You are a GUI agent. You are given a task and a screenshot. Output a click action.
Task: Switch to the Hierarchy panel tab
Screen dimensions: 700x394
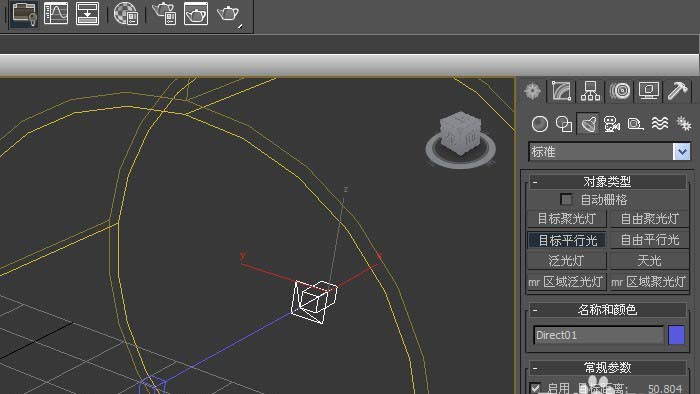(590, 91)
